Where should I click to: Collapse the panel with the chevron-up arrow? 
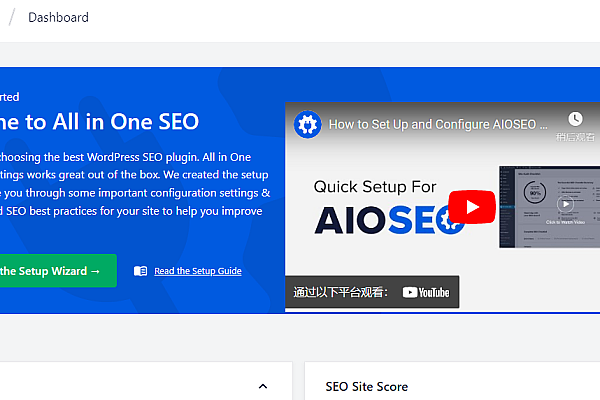tap(263, 386)
